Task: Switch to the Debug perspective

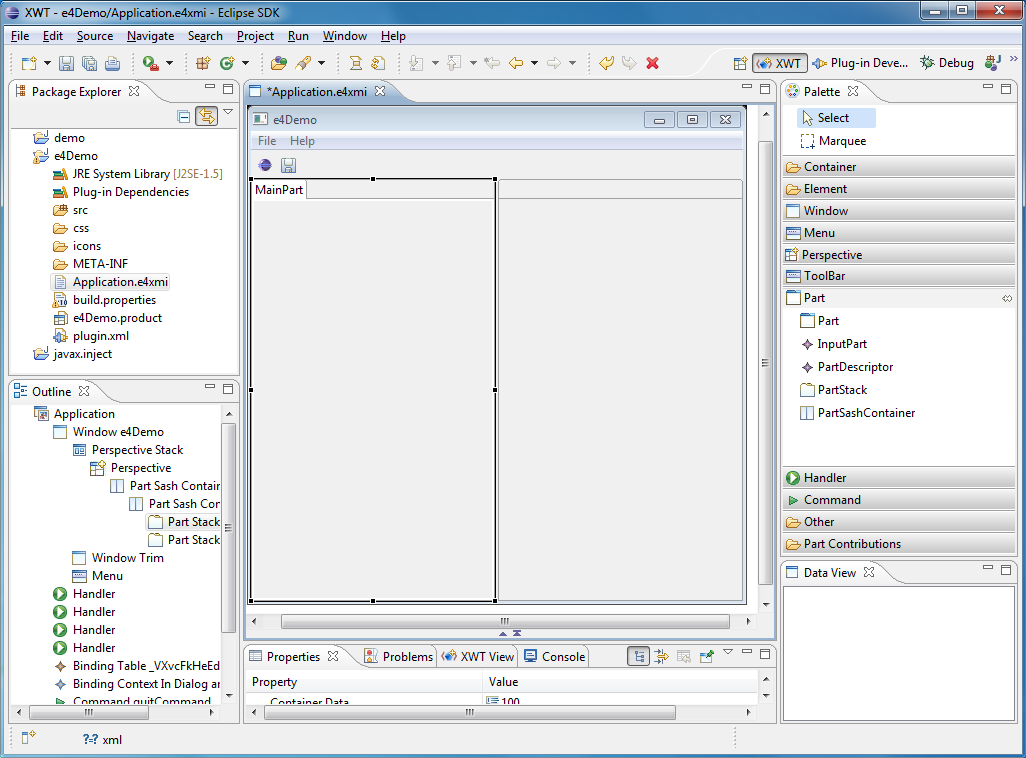Action: pos(946,63)
